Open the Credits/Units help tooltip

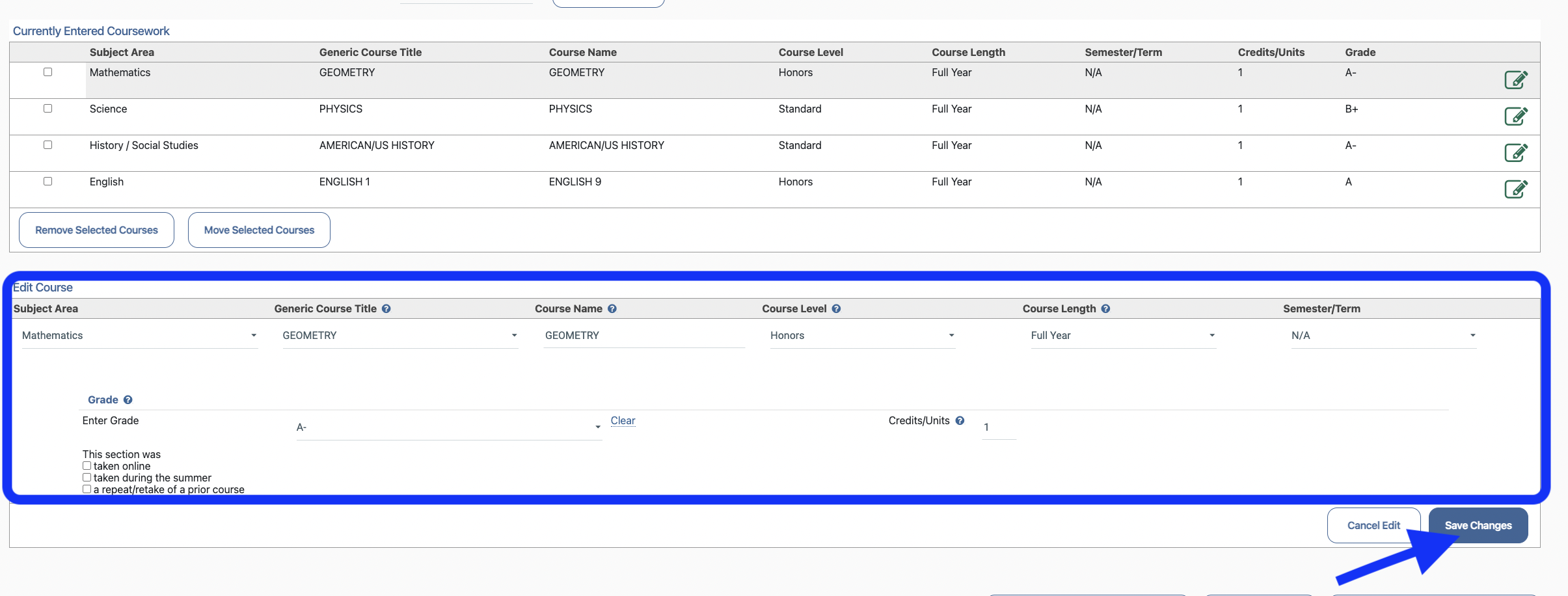(x=961, y=420)
